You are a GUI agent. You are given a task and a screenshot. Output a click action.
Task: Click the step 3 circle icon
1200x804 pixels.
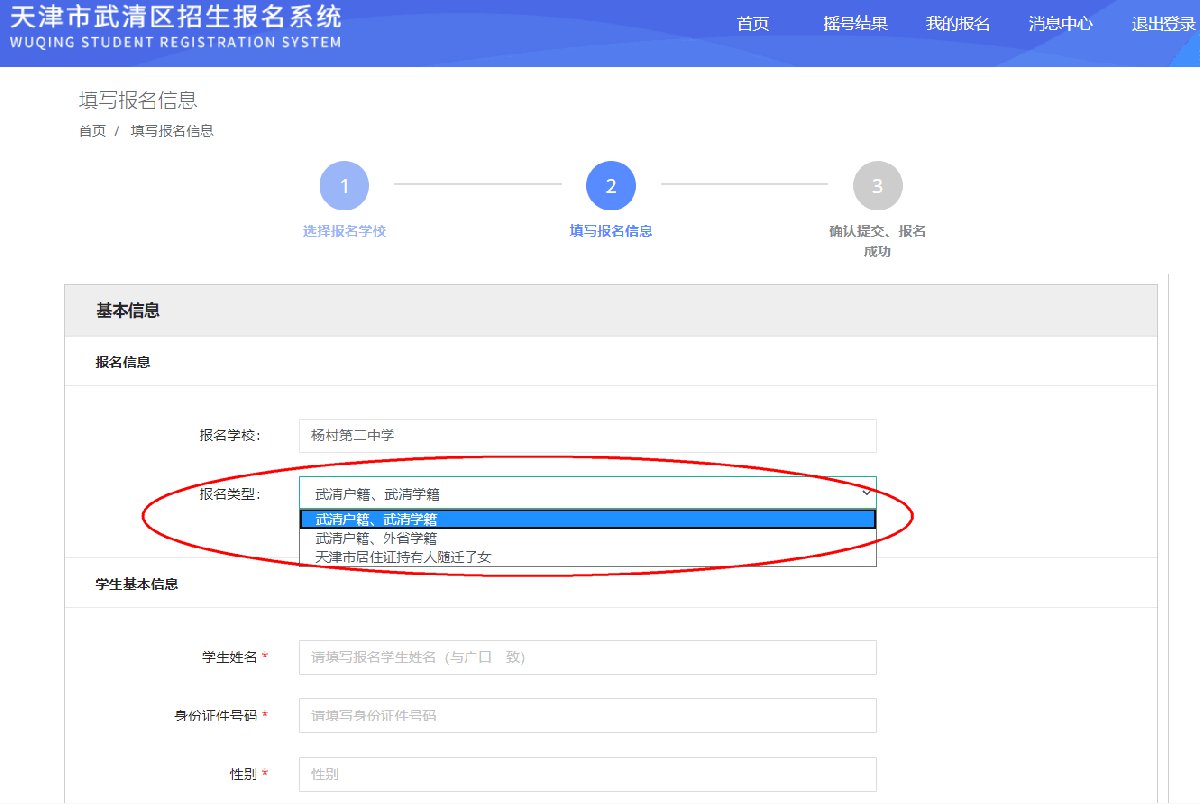pos(877,186)
